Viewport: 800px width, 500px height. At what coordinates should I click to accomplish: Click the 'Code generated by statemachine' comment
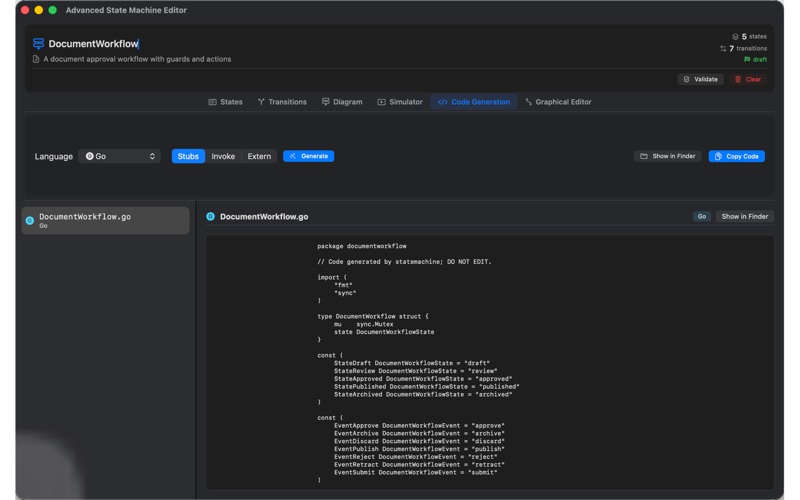(x=404, y=262)
